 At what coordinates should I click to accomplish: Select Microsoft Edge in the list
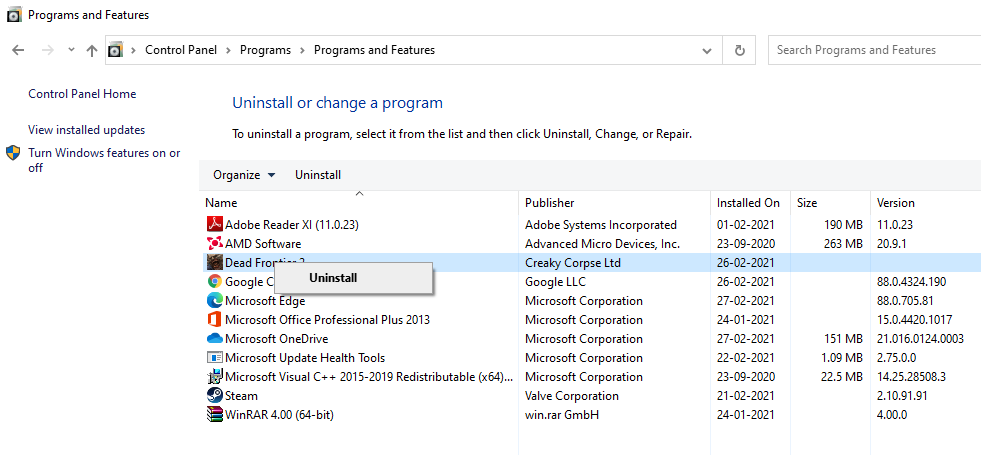(265, 300)
